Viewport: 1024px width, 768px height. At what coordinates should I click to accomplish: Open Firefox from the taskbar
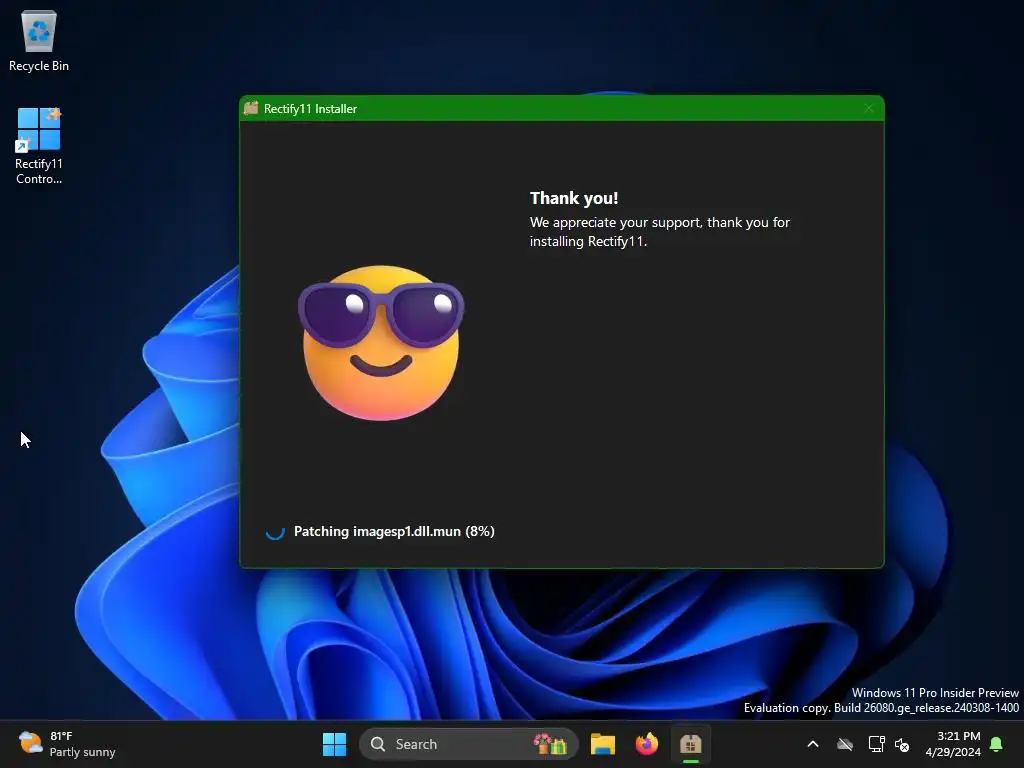(x=647, y=744)
